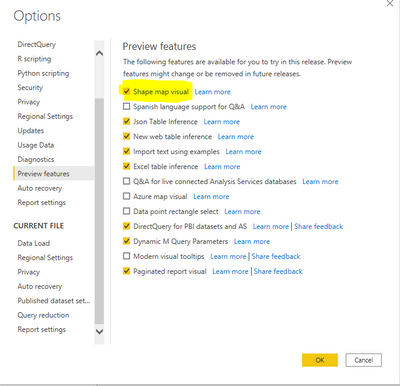
Task: Open Share feedback for Modern visual tooltips
Action: coord(276,256)
